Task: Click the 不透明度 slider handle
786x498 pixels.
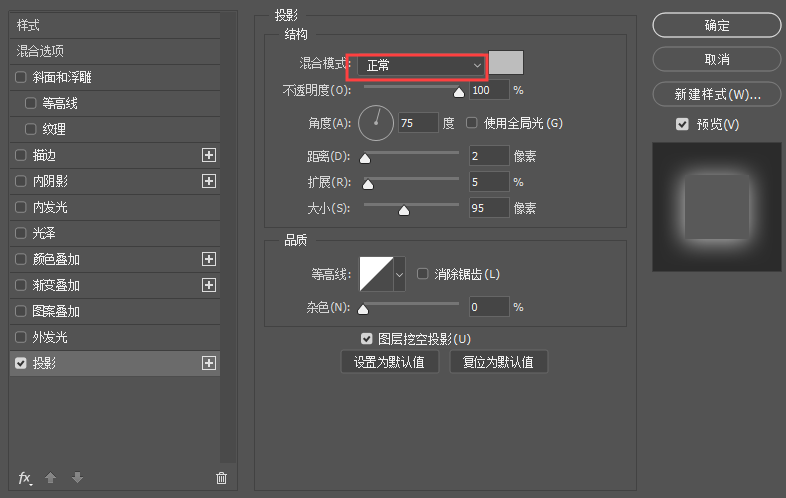Action: pos(459,92)
